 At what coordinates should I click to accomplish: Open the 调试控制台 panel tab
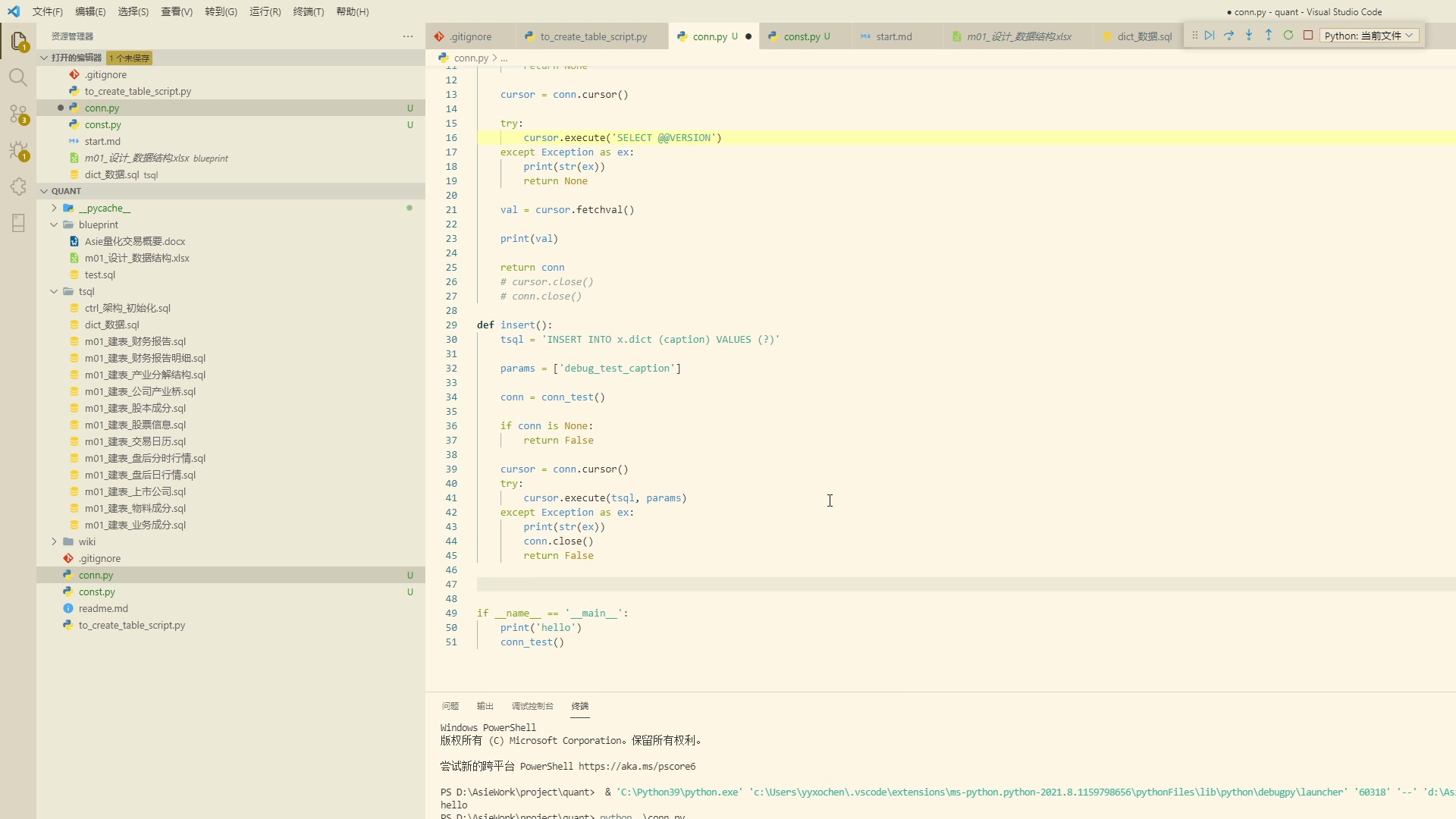[x=532, y=706]
